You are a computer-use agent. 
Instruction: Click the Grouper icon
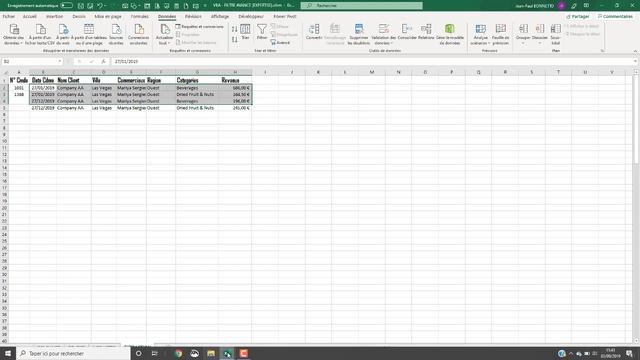click(523, 29)
